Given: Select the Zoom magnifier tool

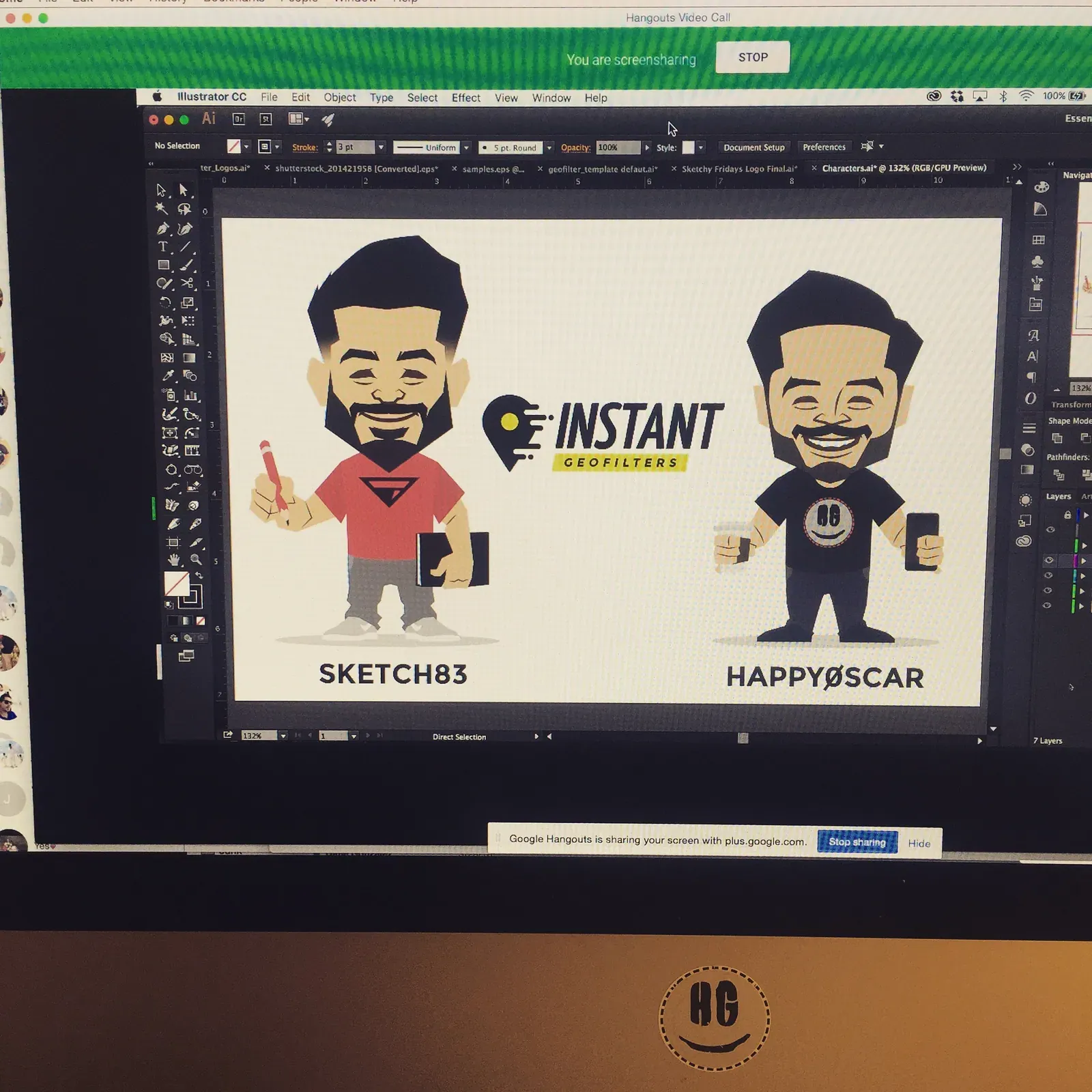Looking at the screenshot, I should (196, 560).
